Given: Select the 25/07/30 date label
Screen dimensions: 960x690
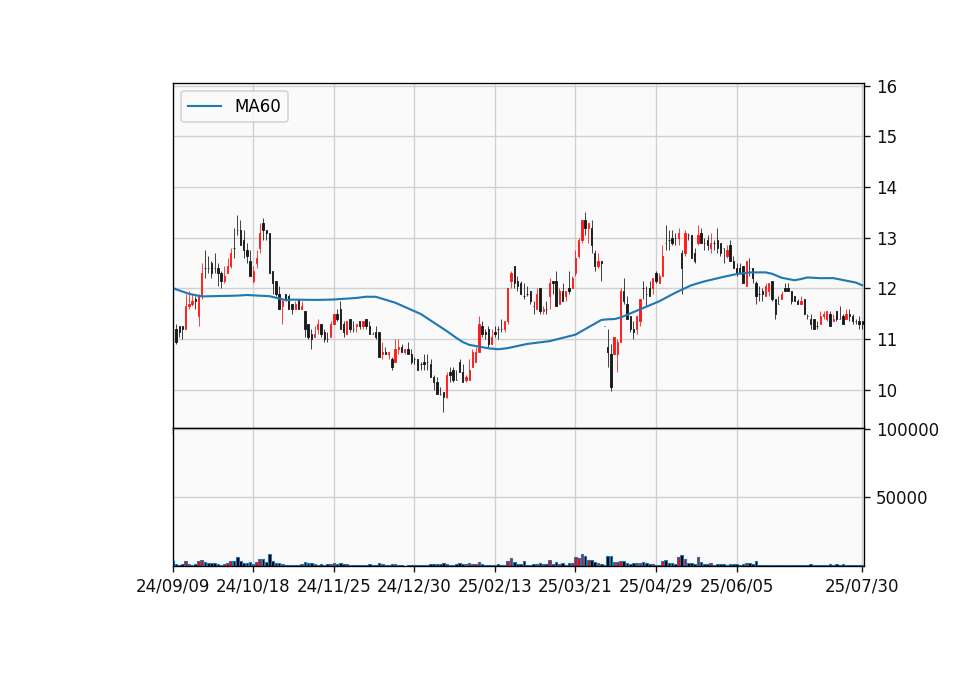Looking at the screenshot, I should pos(862,586).
